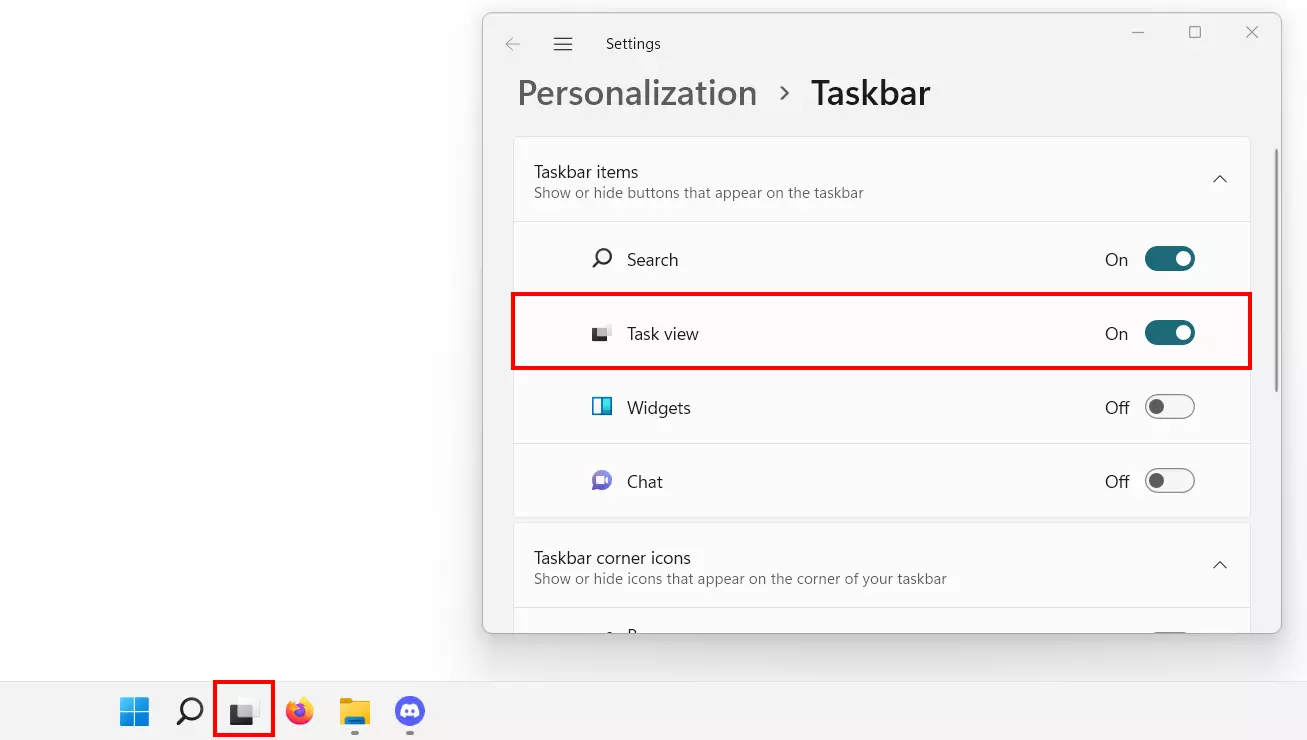
Task: Open Search from the taskbar
Action: [189, 711]
